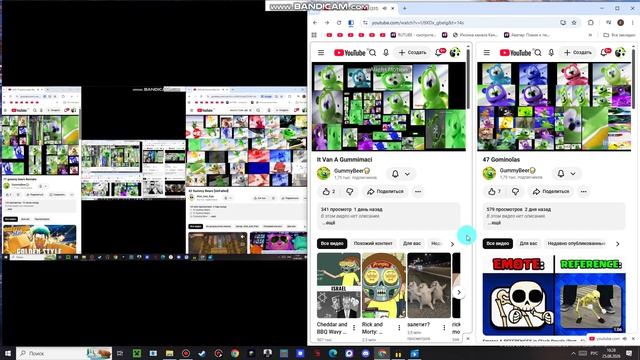
Task: Open the Task View taskbar button
Action: pos(120,353)
